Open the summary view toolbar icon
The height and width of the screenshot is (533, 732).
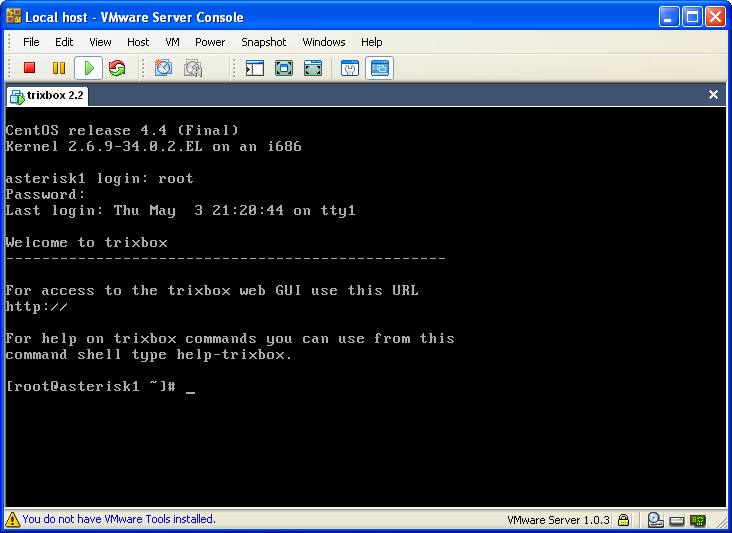[350, 68]
